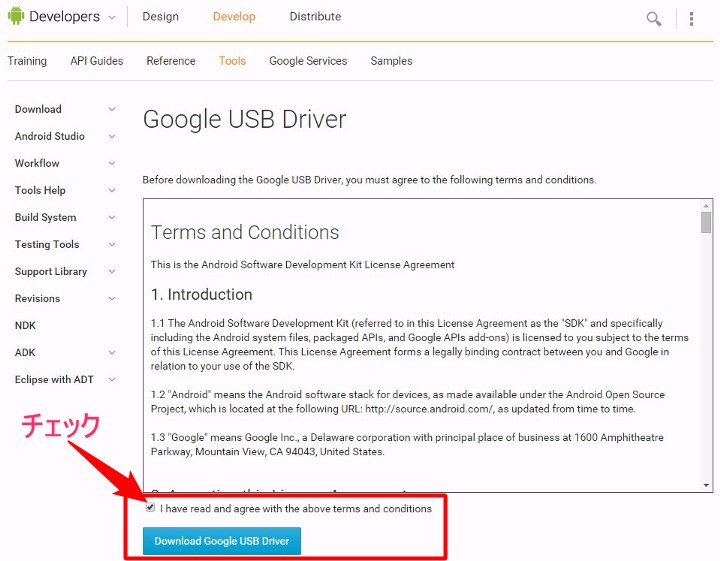Switch to the Design tab
The height and width of the screenshot is (561, 720).
click(160, 17)
